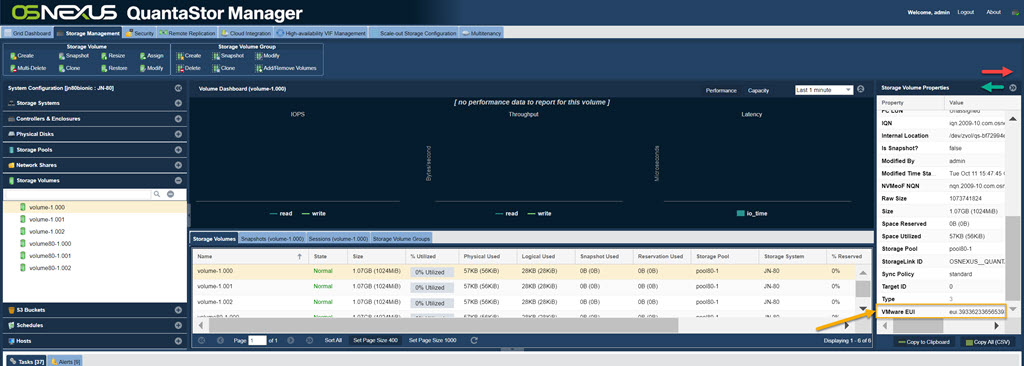
Task: Expand the Storage Systems section
Action: coord(178,103)
